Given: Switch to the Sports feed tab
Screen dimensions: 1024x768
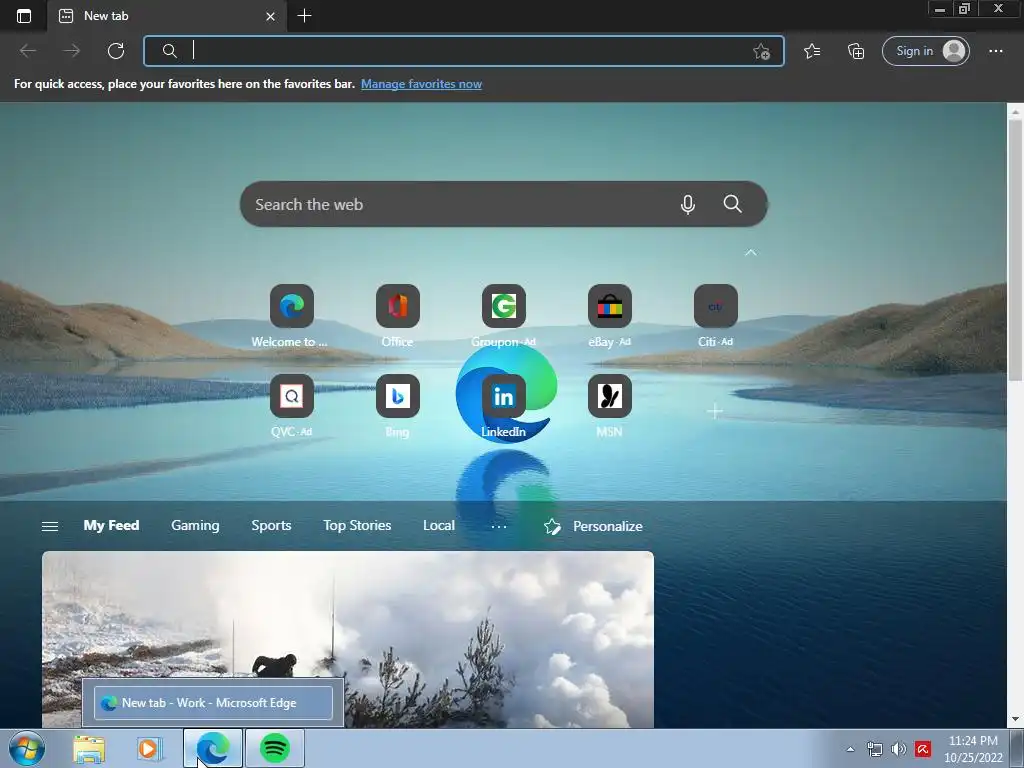Looking at the screenshot, I should [271, 526].
